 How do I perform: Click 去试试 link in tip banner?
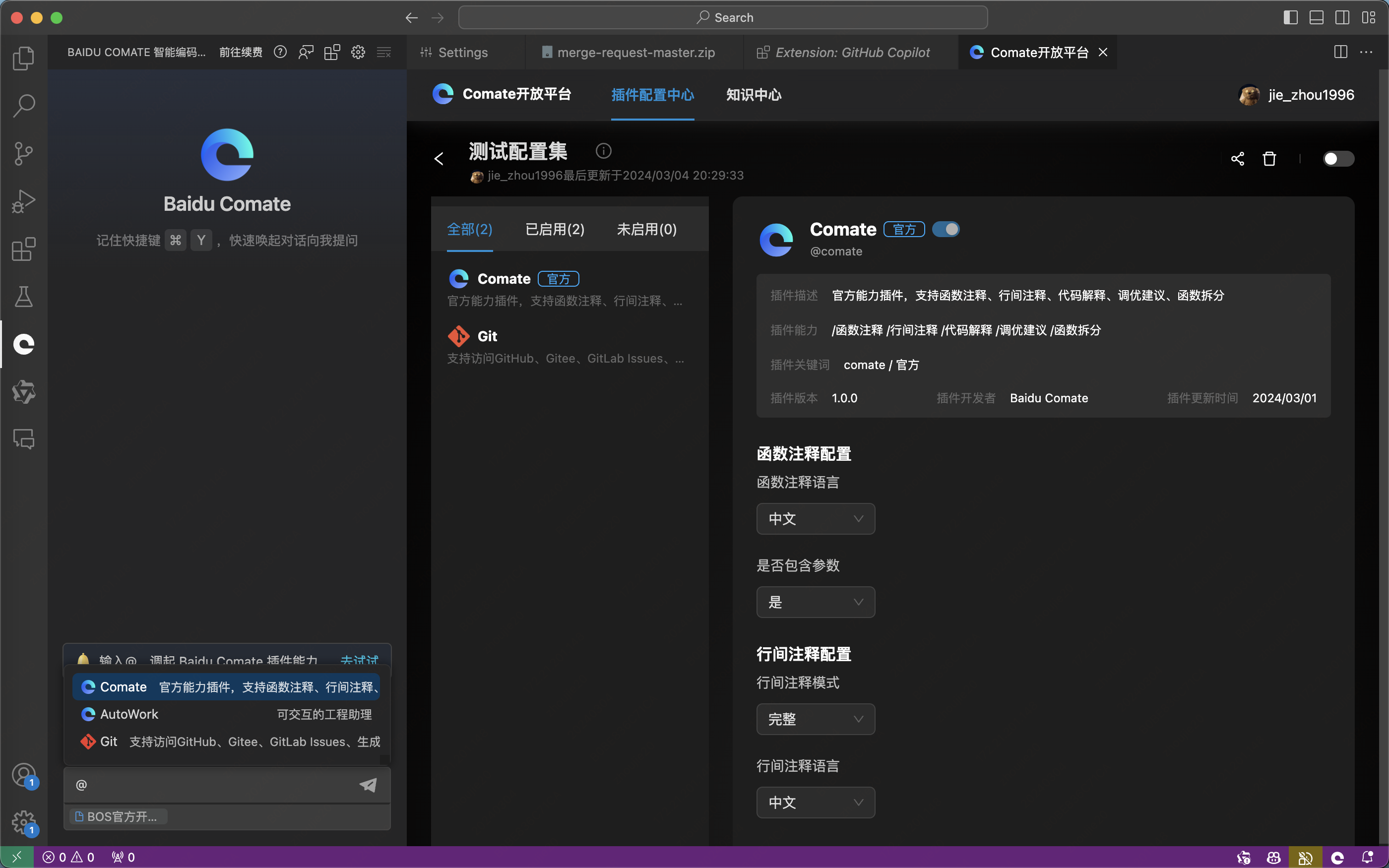click(359, 661)
